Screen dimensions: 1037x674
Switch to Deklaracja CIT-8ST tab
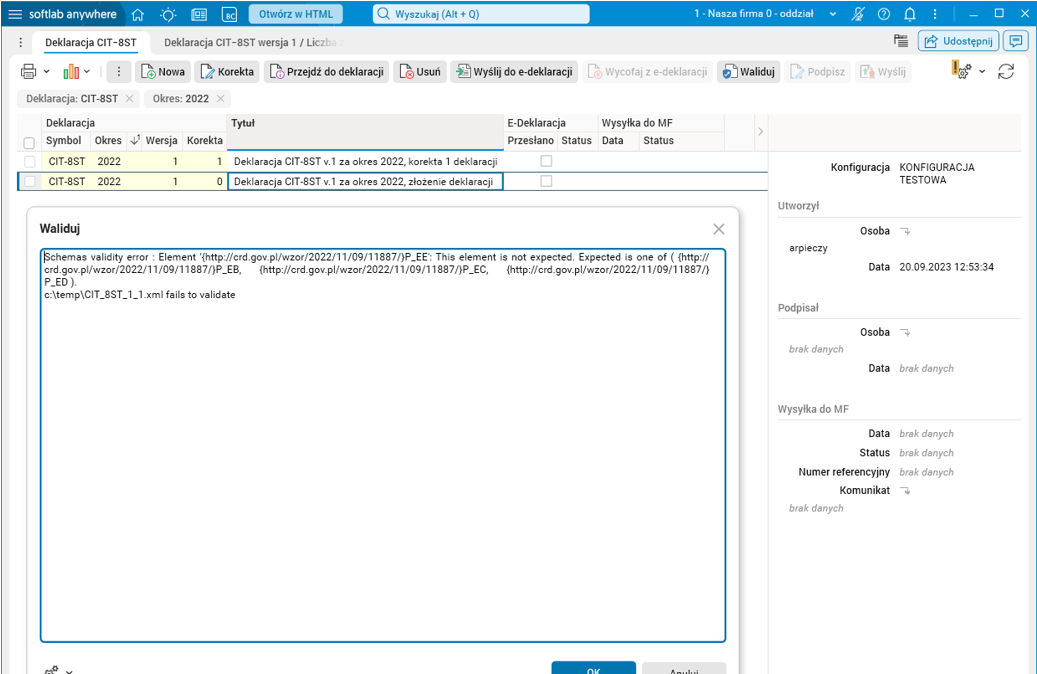91,42
